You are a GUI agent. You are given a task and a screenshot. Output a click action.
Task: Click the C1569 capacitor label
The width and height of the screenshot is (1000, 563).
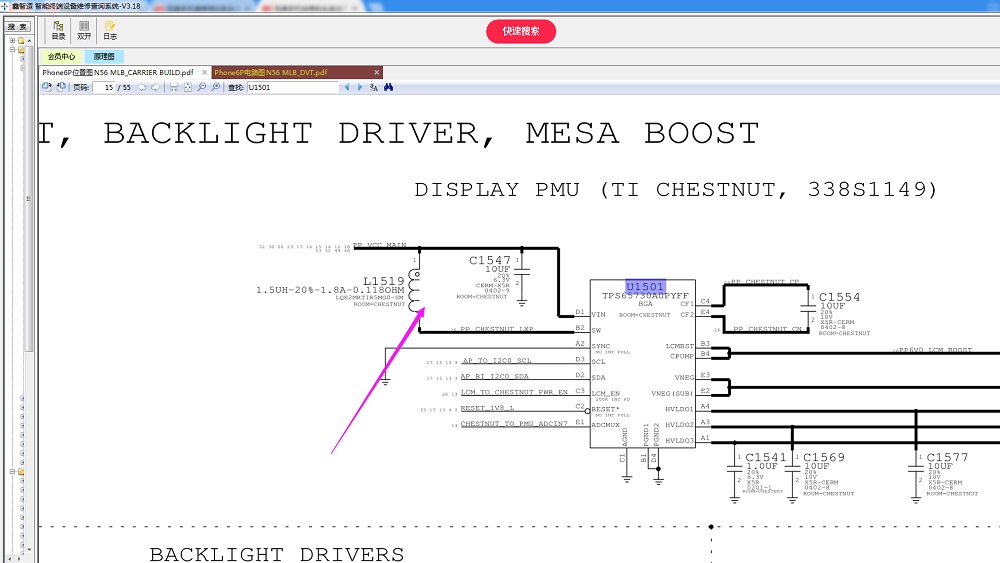click(824, 457)
